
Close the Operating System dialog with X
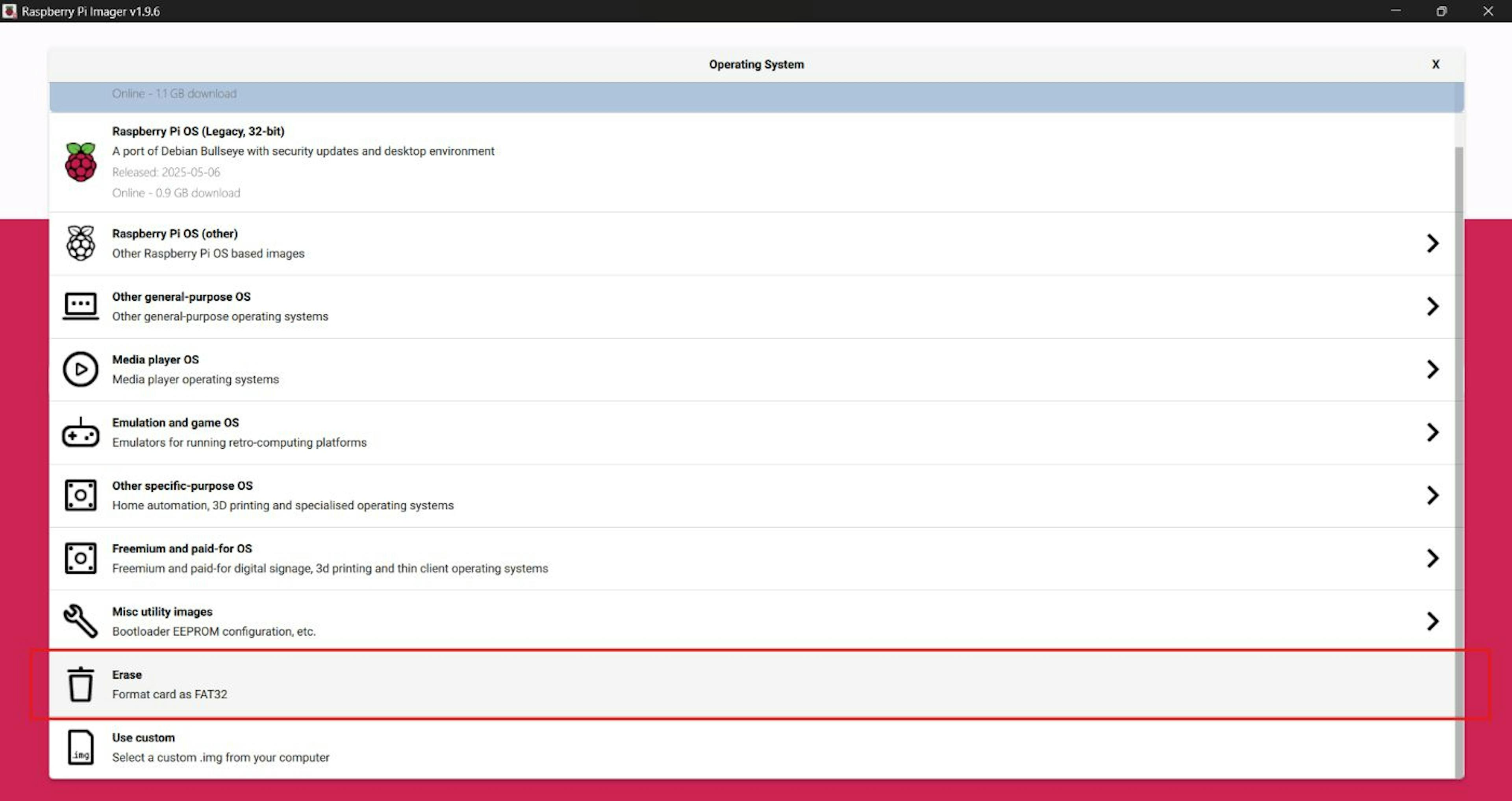[x=1436, y=65]
